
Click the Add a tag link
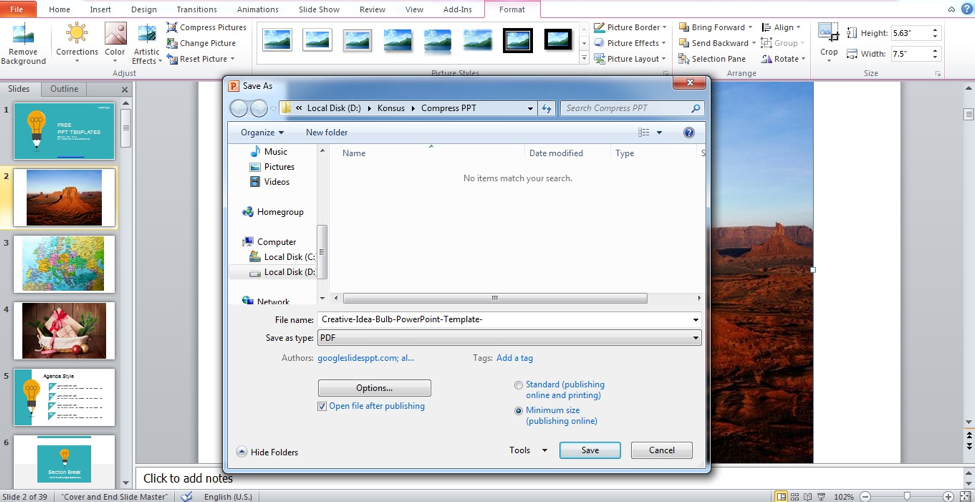514,358
